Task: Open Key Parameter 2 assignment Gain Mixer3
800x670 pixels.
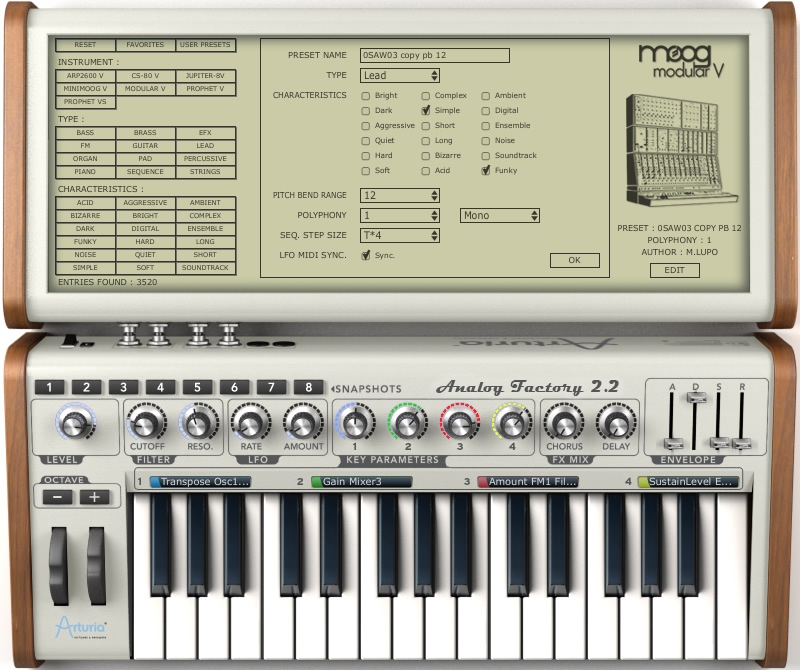Action: click(362, 482)
